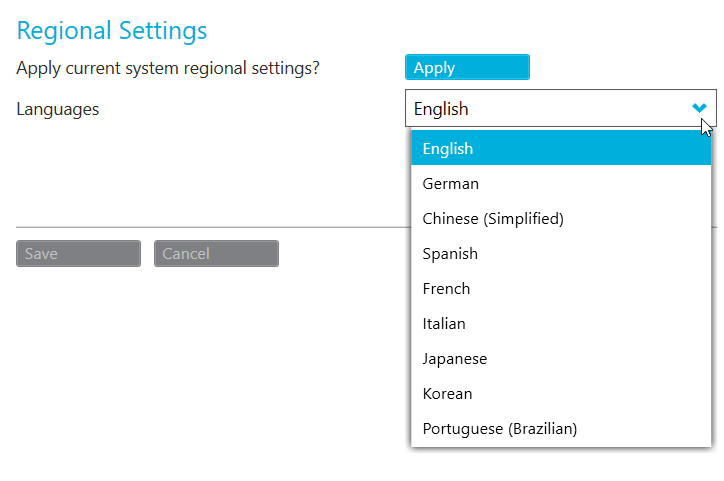Click the Languages combo box showing English
The height and width of the screenshot is (481, 724).
pos(561,108)
